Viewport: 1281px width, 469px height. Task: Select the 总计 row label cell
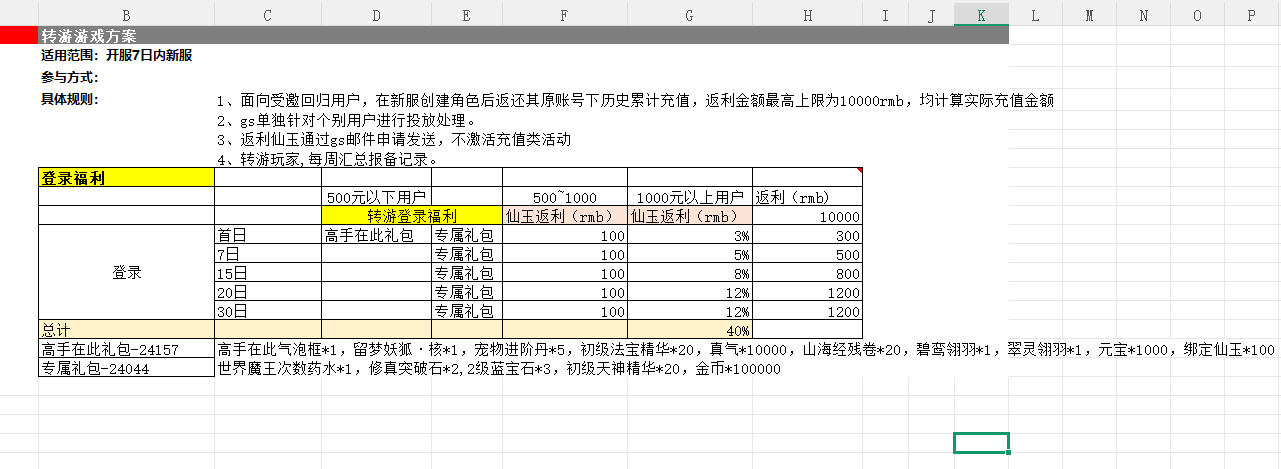pos(126,330)
